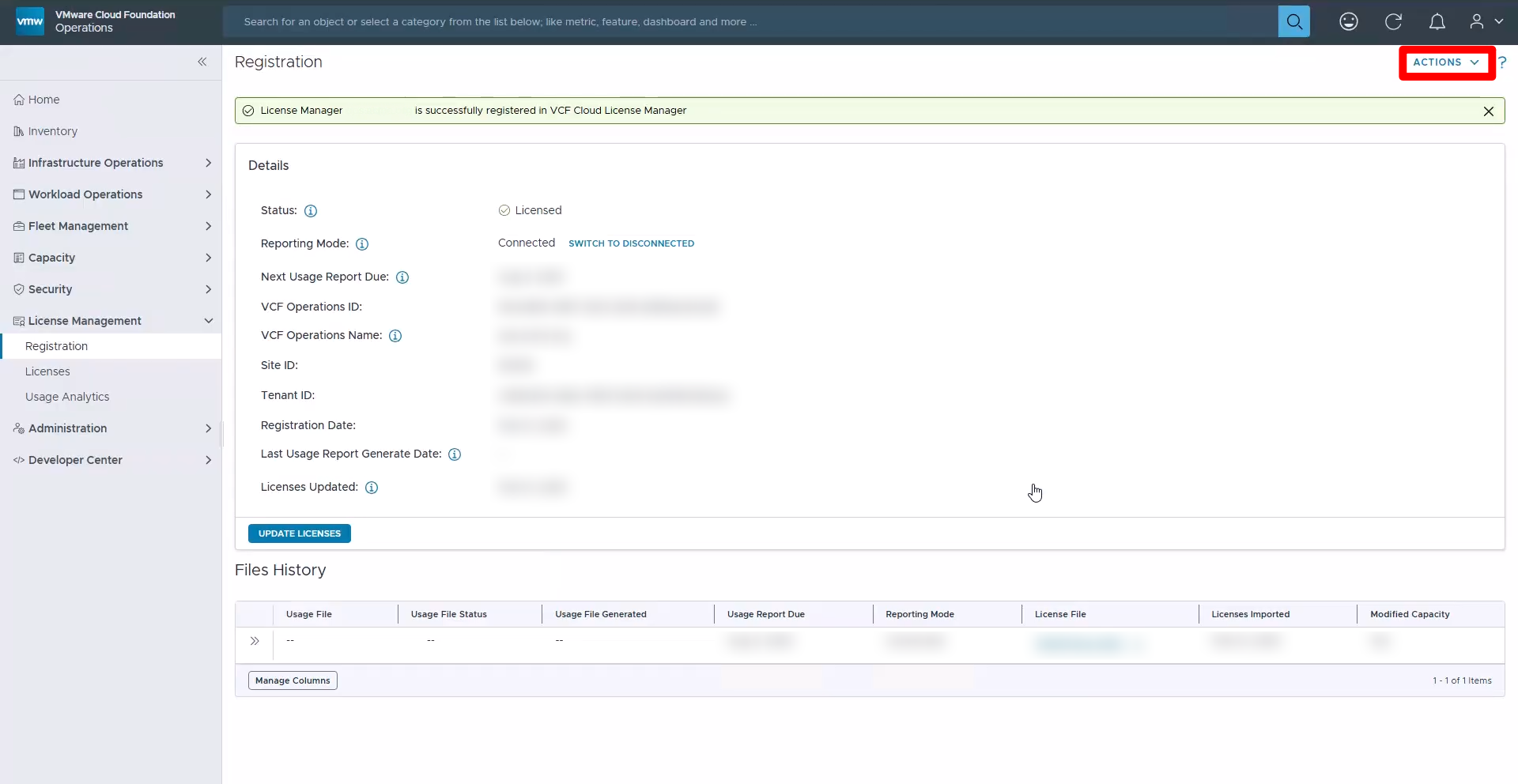
Task: Select Usage Analytics submenu item
Action: click(x=111, y=397)
